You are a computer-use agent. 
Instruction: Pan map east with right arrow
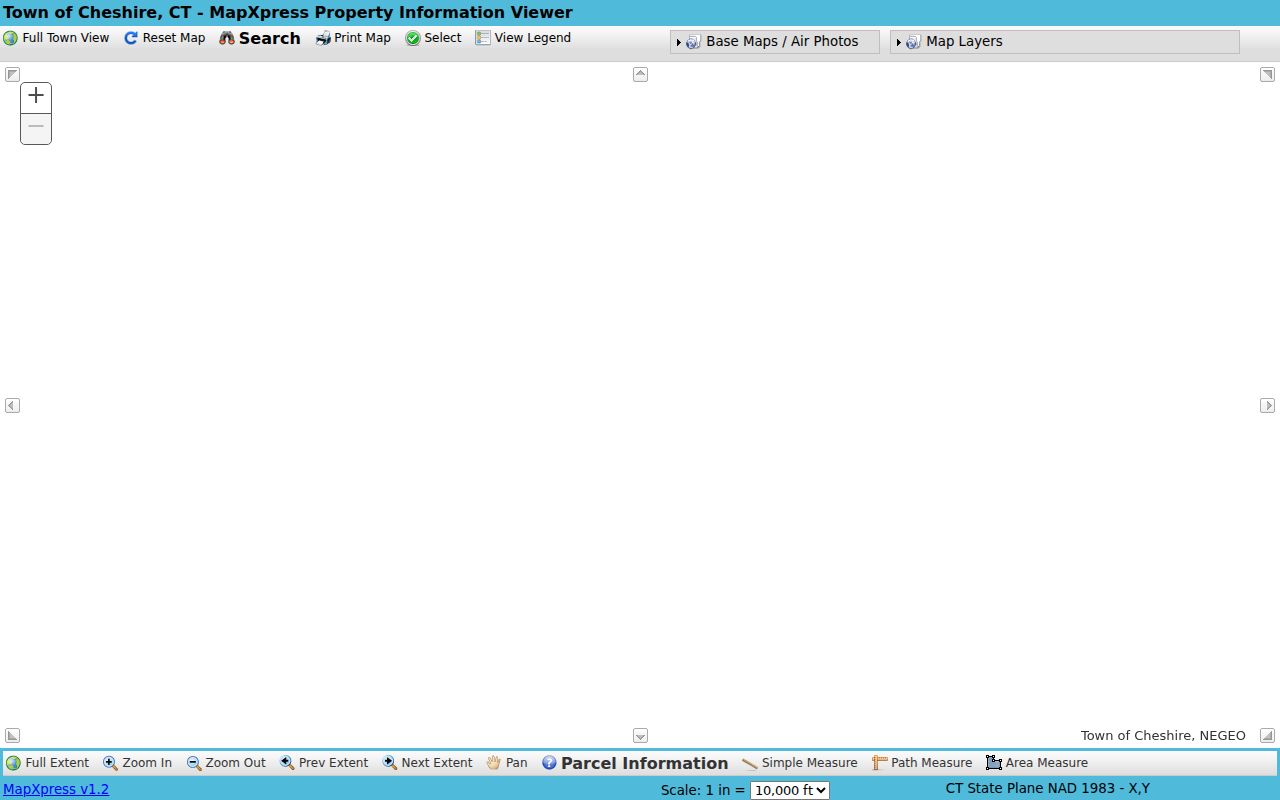[1267, 405]
